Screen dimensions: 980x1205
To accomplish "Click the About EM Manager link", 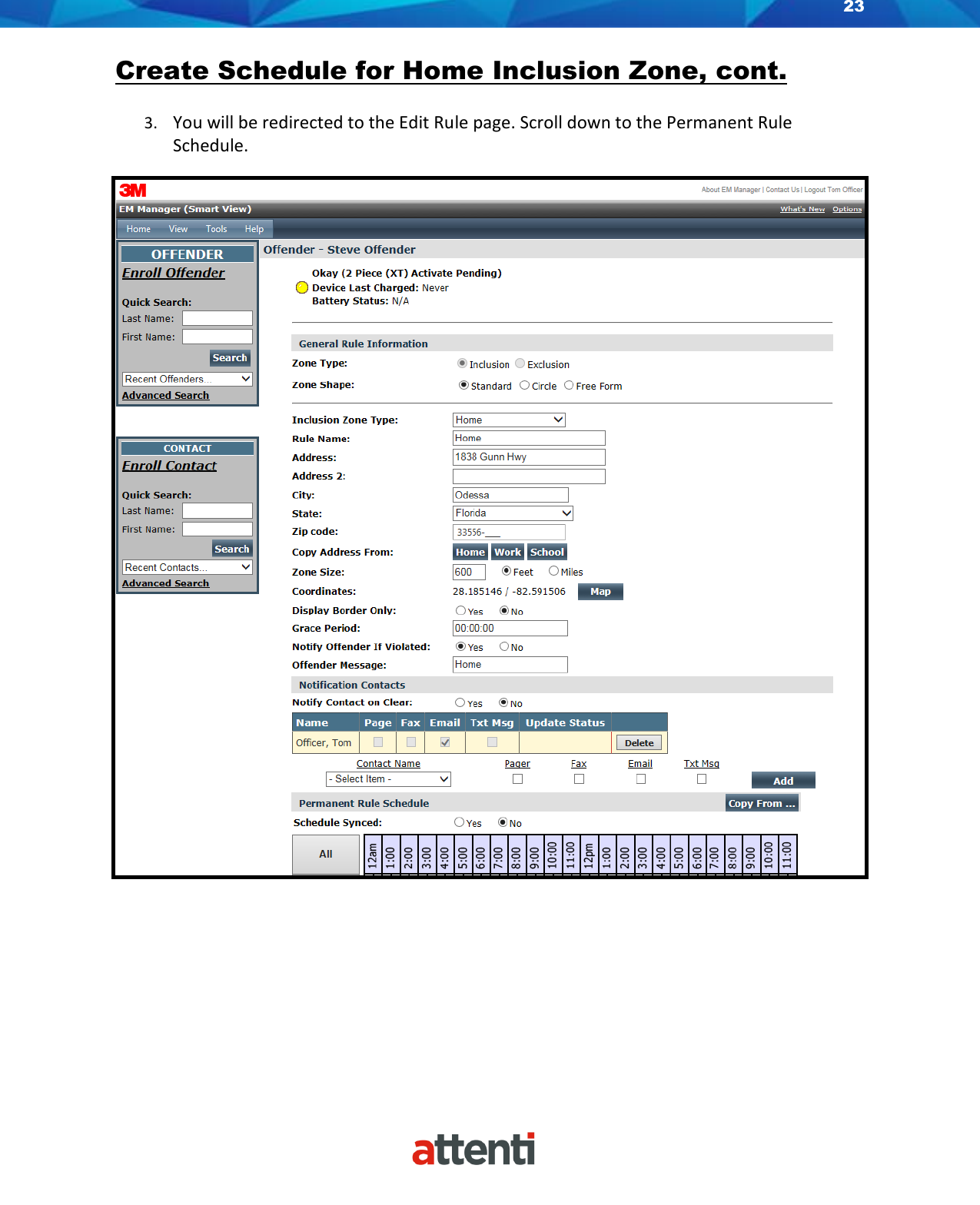I will (730, 190).
